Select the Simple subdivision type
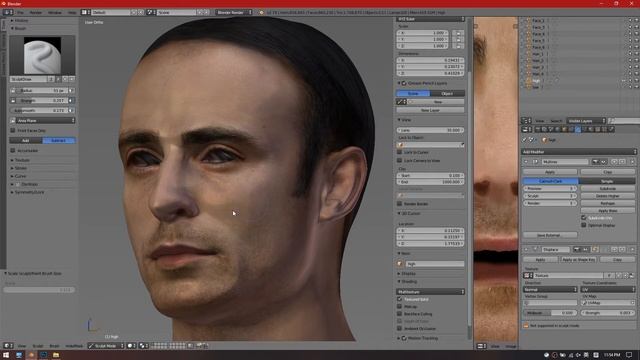 click(x=607, y=181)
